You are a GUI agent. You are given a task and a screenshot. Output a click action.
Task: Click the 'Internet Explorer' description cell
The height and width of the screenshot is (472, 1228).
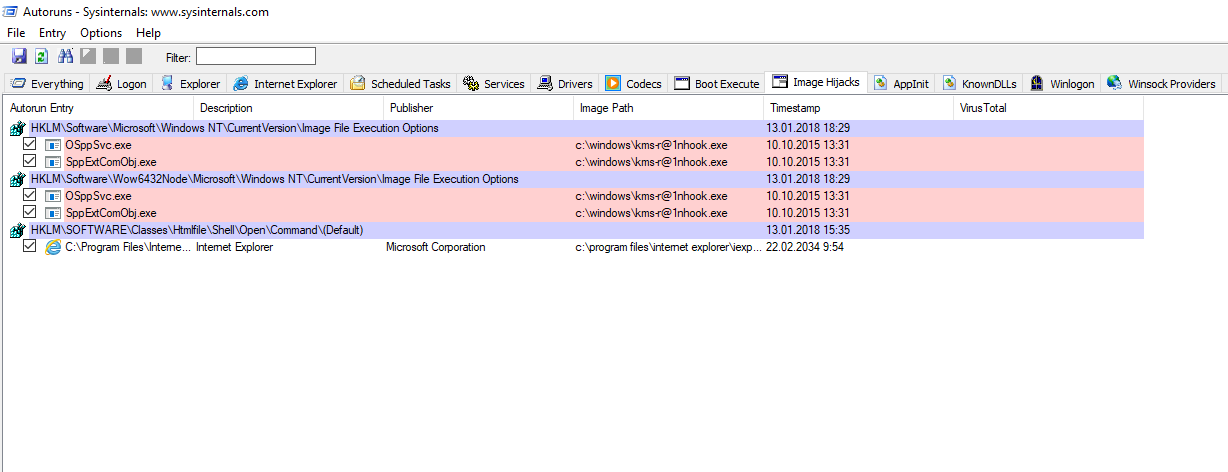click(x=234, y=247)
